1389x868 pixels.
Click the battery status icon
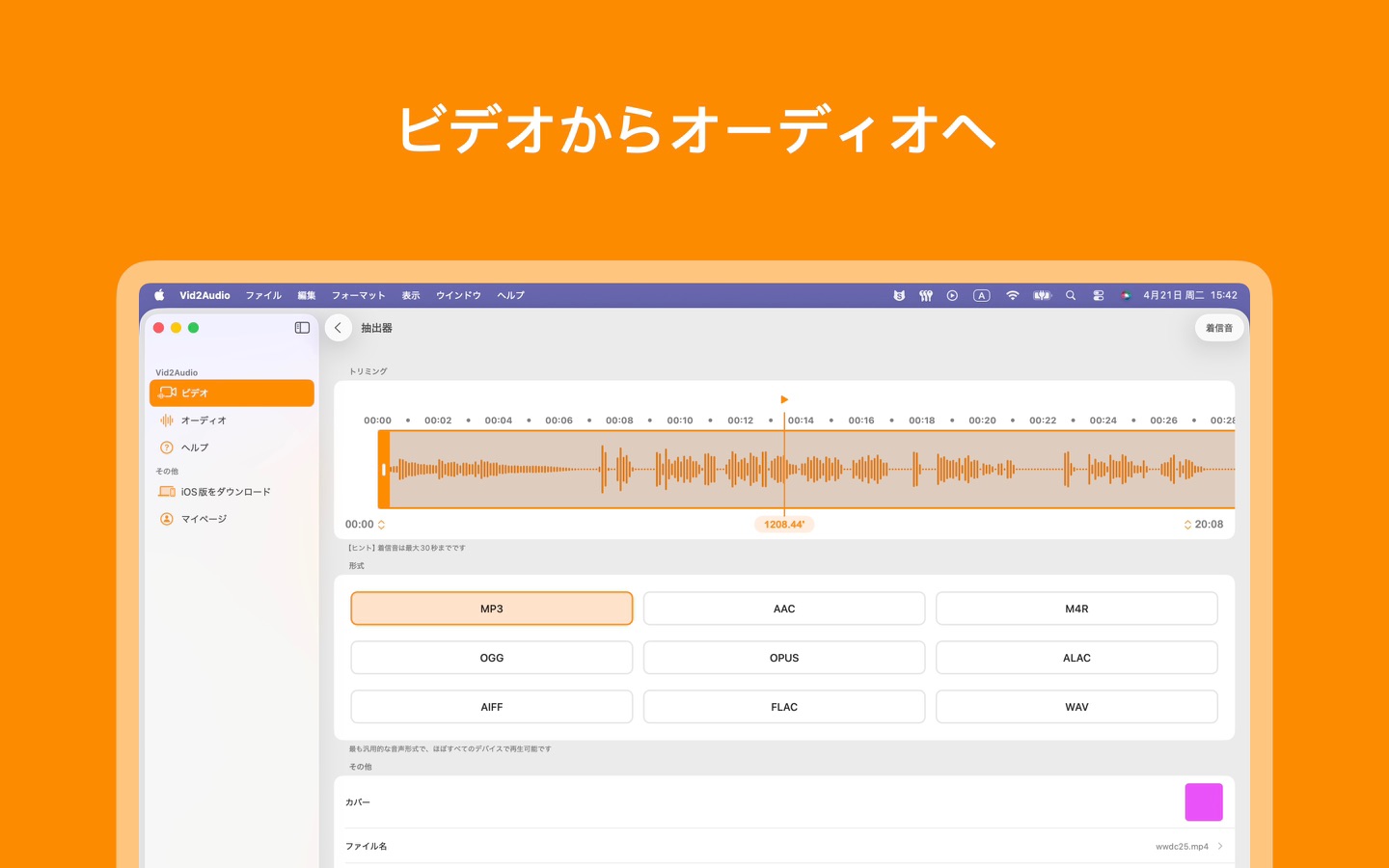pos(1042,296)
